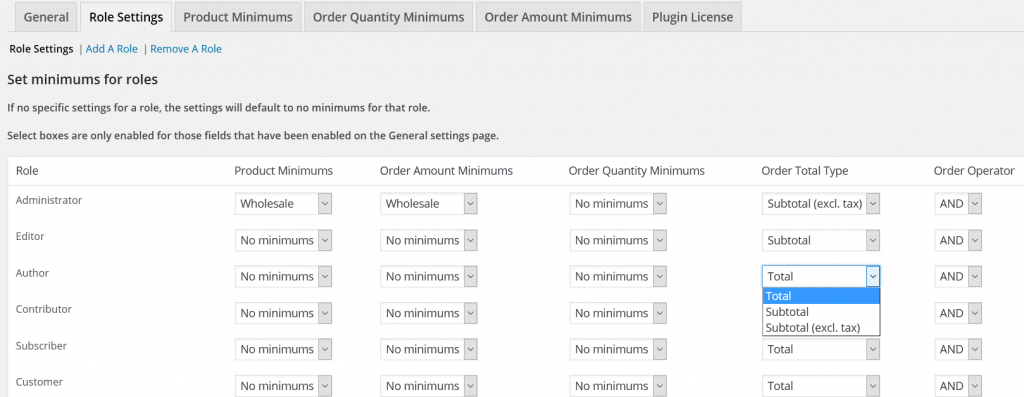This screenshot has height=397, width=1024.
Task: Open Author Order Quantity Minimums dropdown
Action: click(x=618, y=277)
